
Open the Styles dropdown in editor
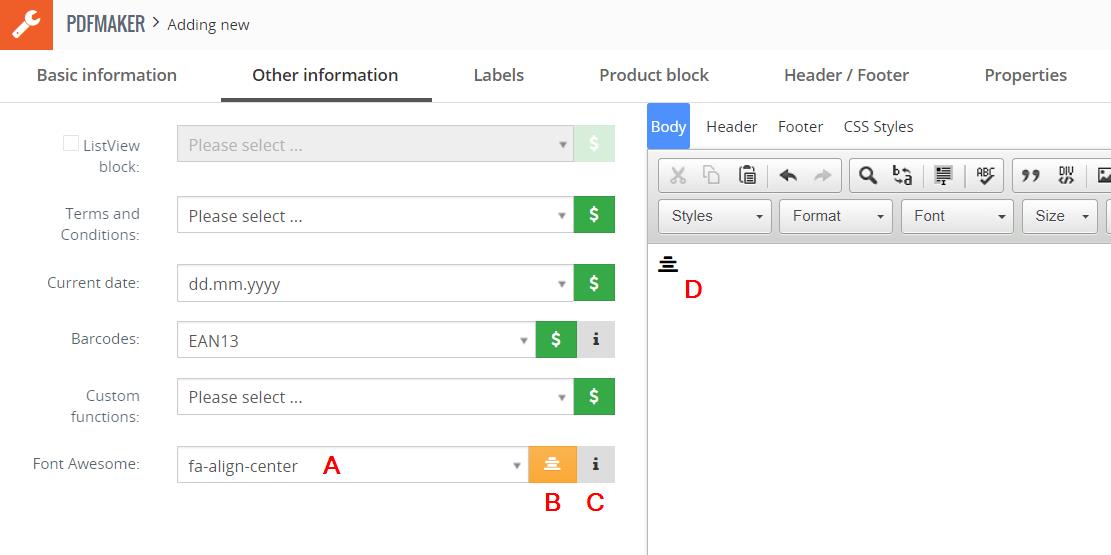(714, 216)
